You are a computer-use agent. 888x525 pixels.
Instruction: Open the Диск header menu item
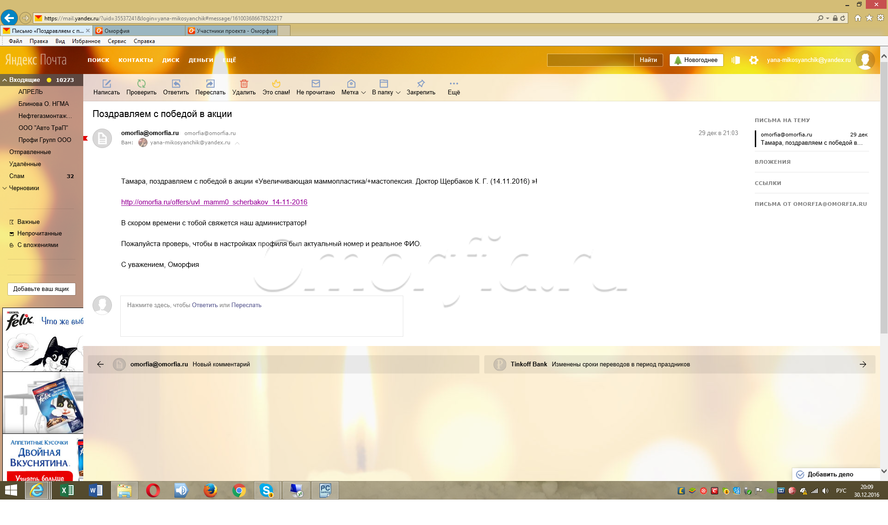tap(171, 60)
